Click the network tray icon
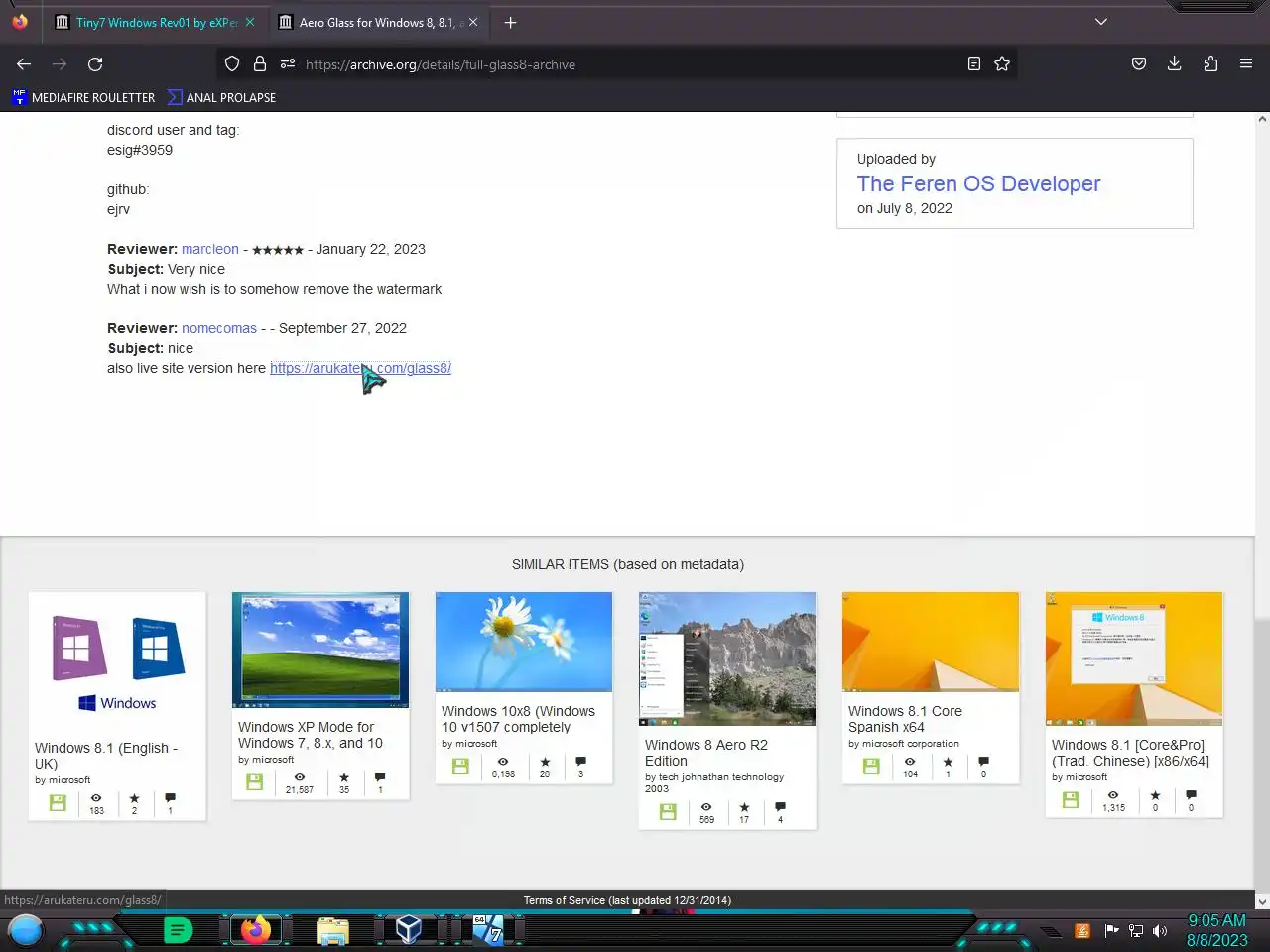This screenshot has height=952, width=1270. [1136, 931]
